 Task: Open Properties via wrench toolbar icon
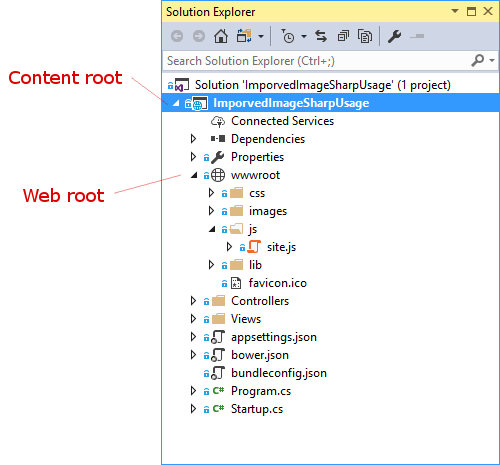pos(394,36)
